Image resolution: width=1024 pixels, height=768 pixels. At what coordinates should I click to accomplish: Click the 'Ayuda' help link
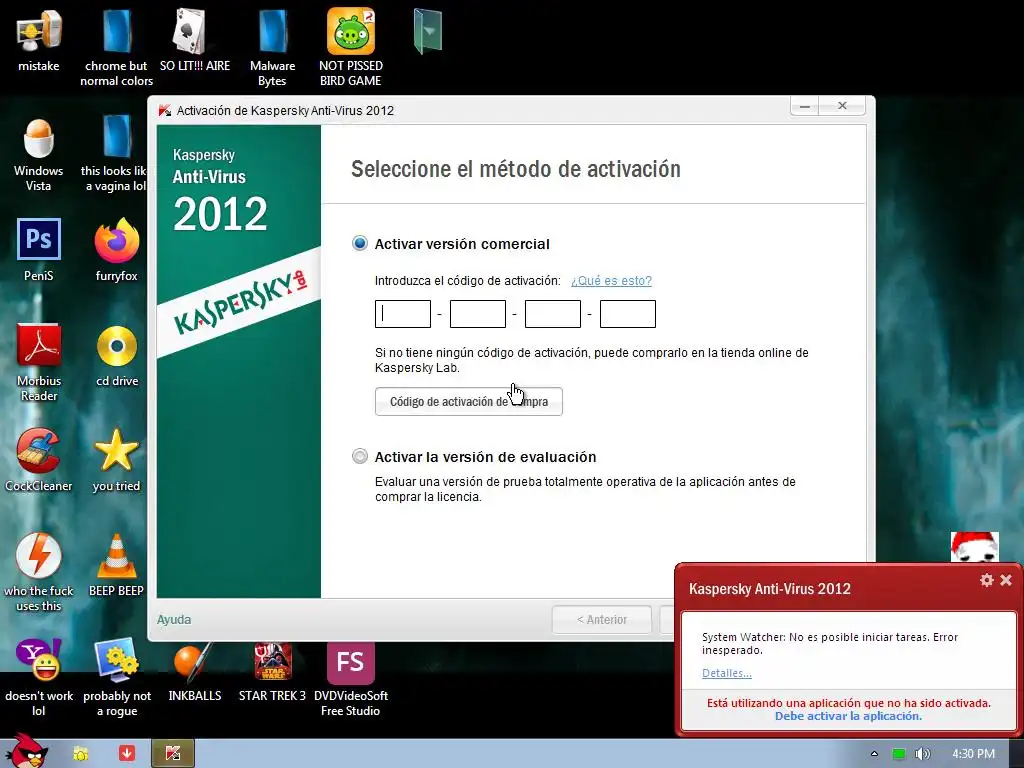[174, 619]
